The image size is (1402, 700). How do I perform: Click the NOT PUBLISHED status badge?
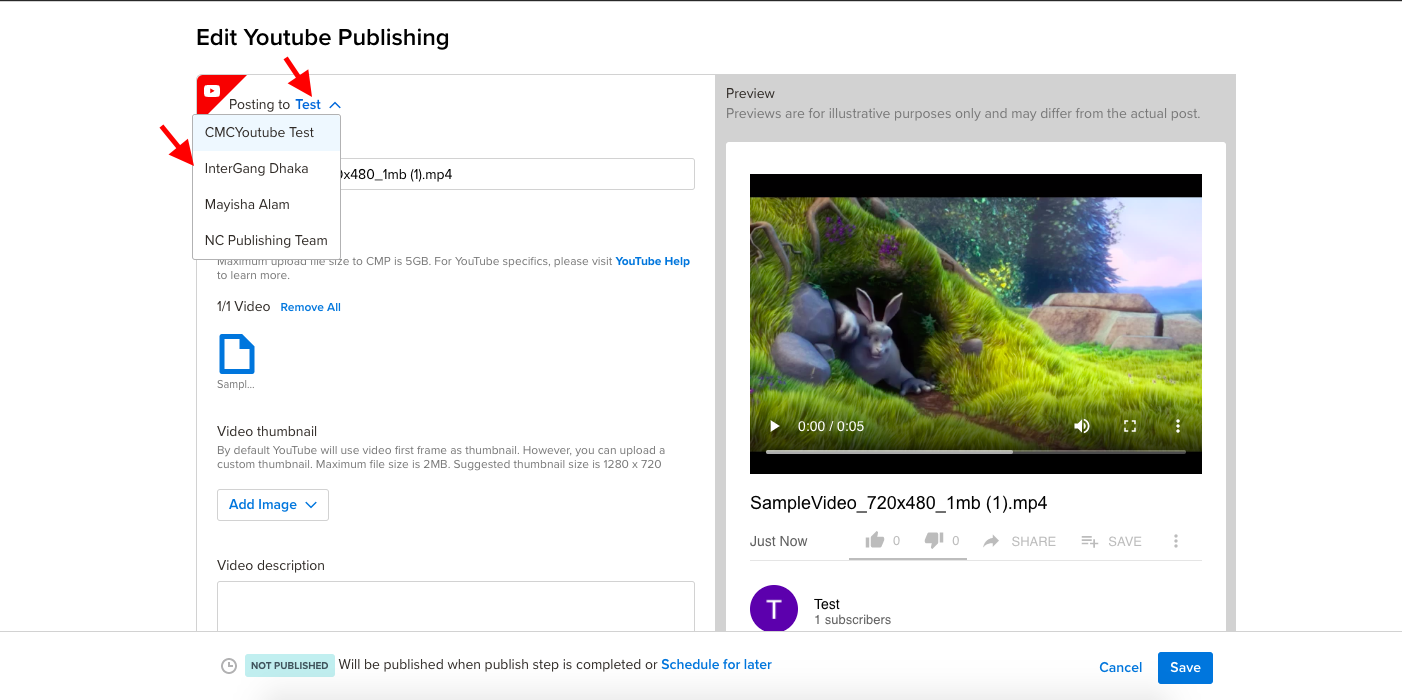pos(290,665)
